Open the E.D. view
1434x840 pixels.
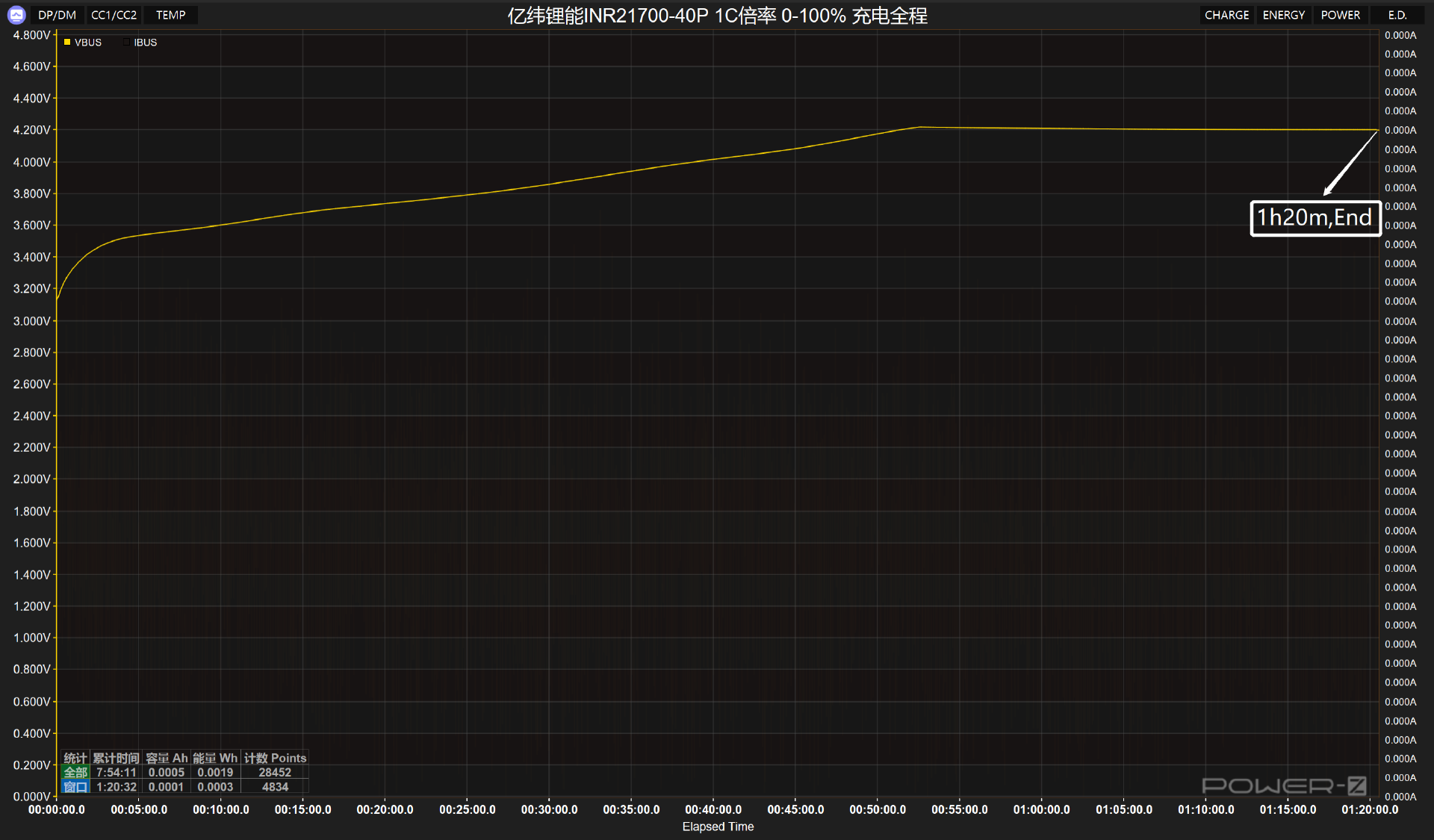1397,15
